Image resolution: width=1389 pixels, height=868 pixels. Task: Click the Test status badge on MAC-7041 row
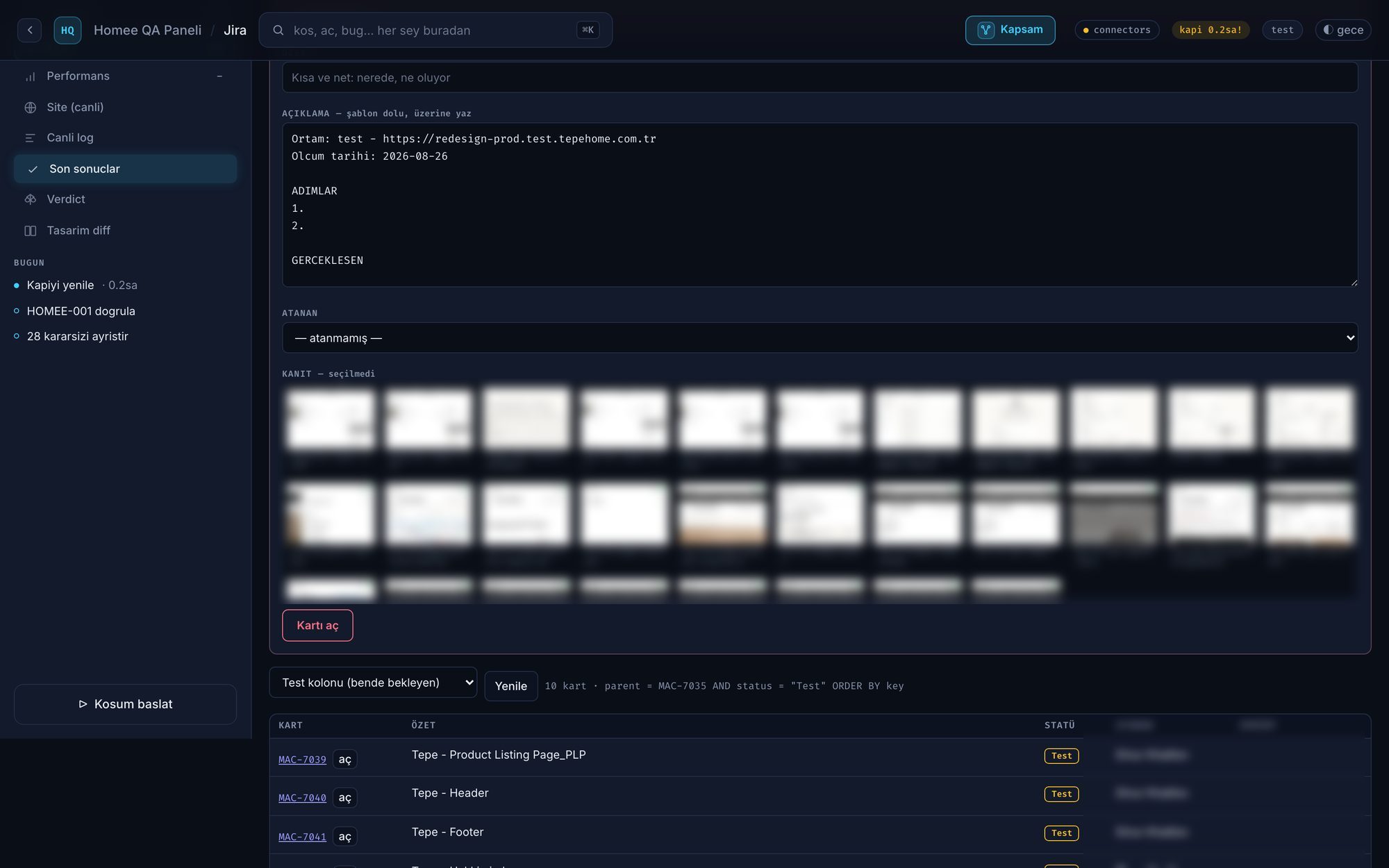click(x=1061, y=833)
